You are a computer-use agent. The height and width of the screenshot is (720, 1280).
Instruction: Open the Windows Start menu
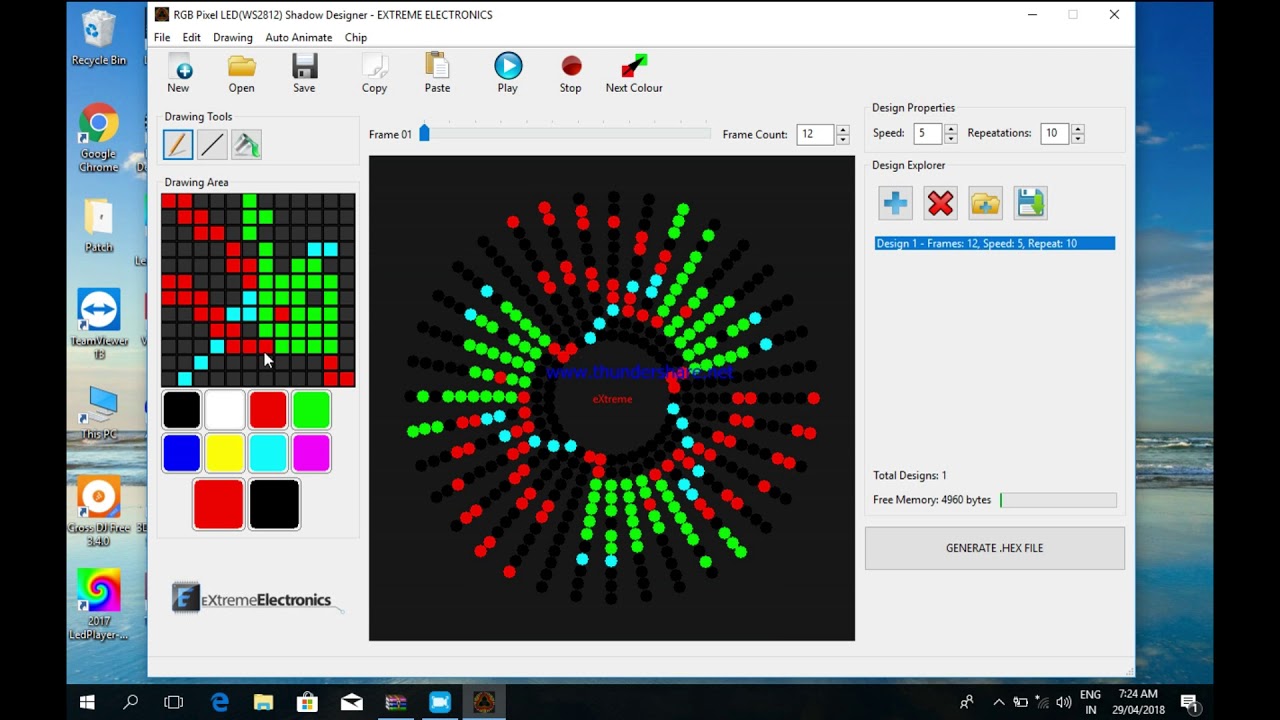click(x=87, y=702)
